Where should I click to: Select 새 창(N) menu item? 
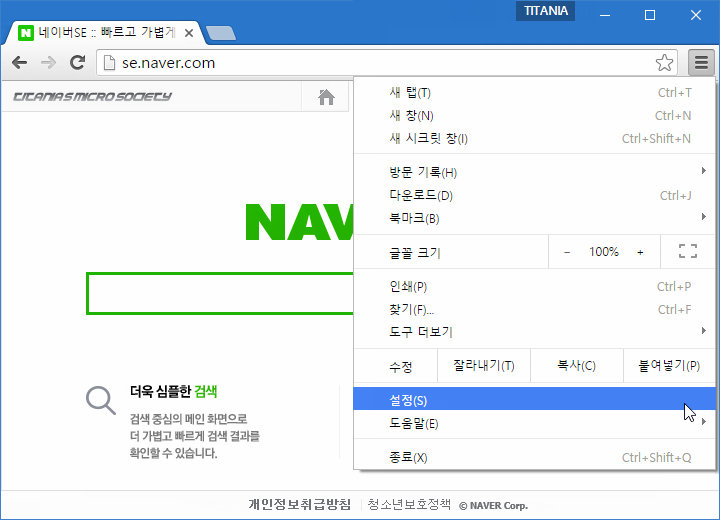point(535,116)
